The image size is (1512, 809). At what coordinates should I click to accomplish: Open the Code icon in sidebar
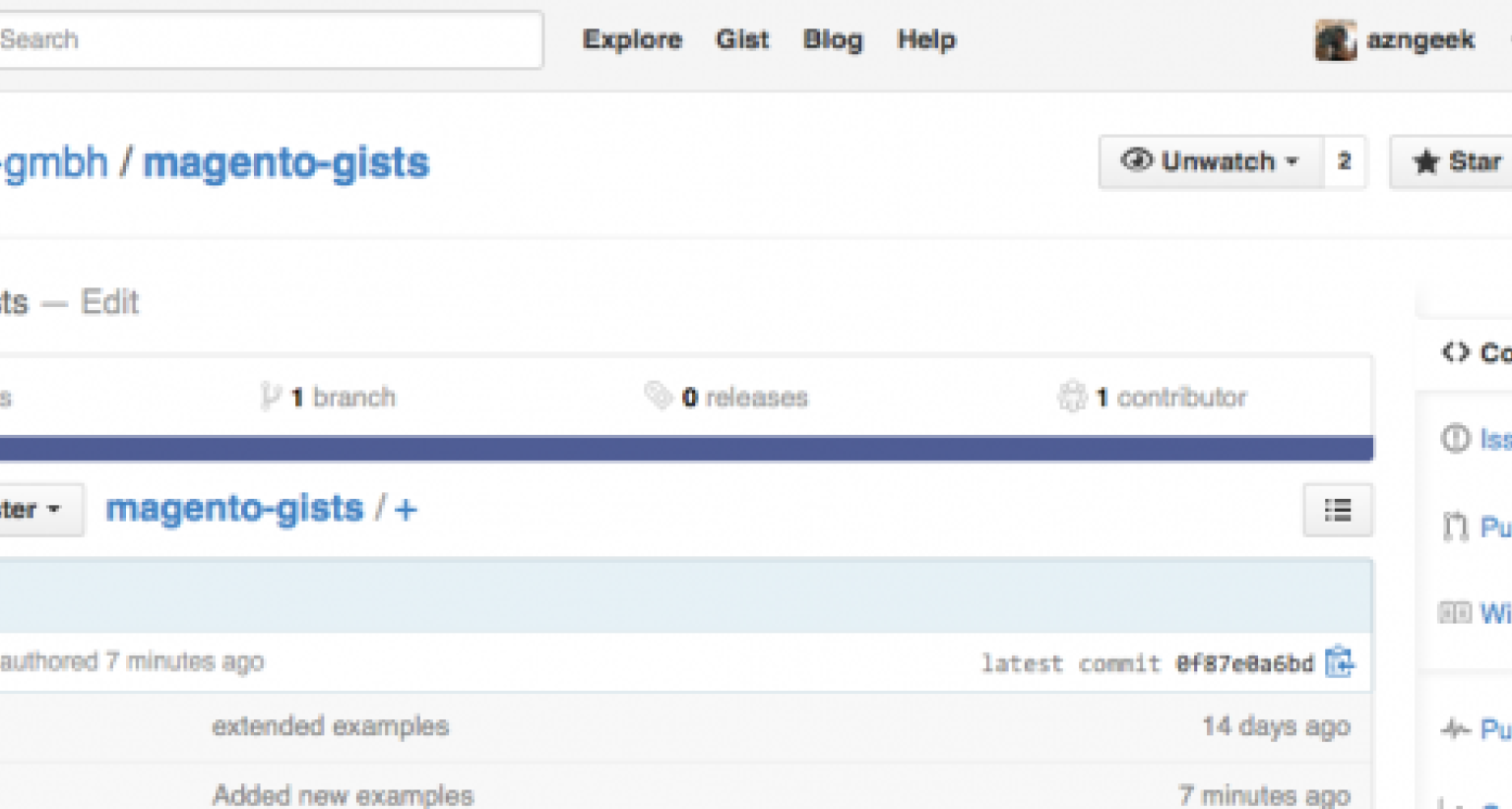[x=1456, y=352]
